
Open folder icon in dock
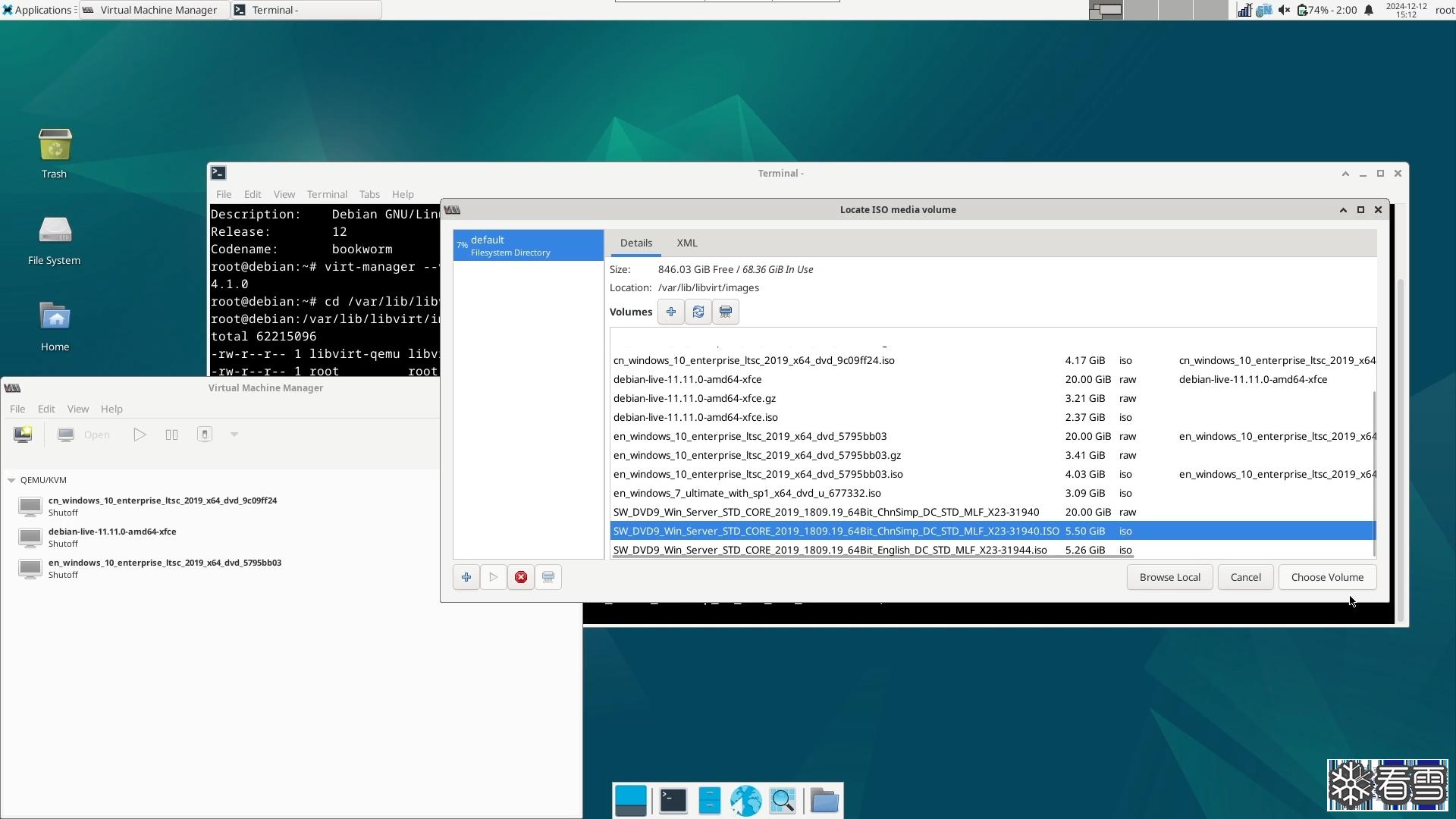click(824, 800)
